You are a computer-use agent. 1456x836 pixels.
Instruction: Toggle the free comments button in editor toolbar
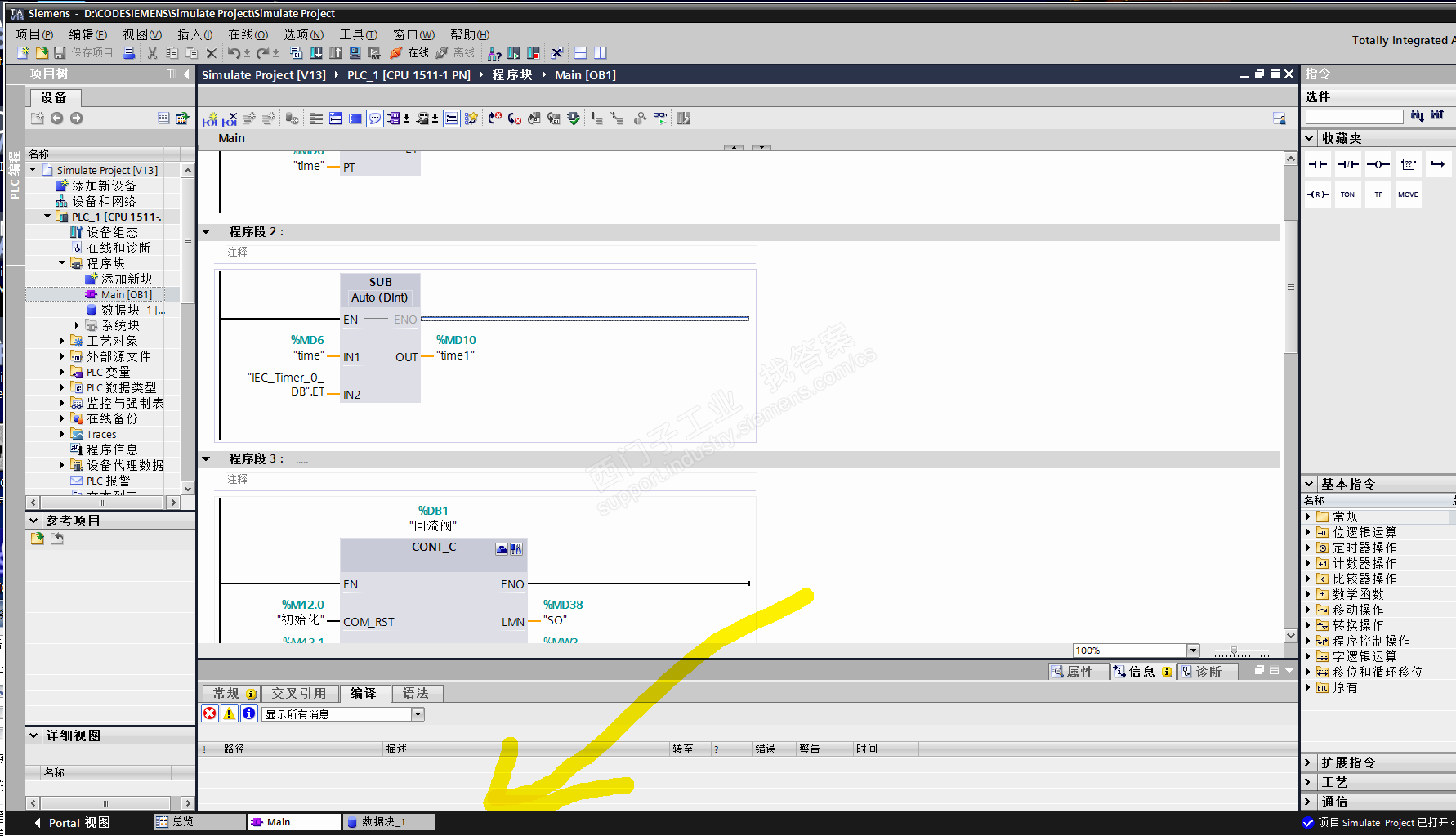[x=375, y=118]
